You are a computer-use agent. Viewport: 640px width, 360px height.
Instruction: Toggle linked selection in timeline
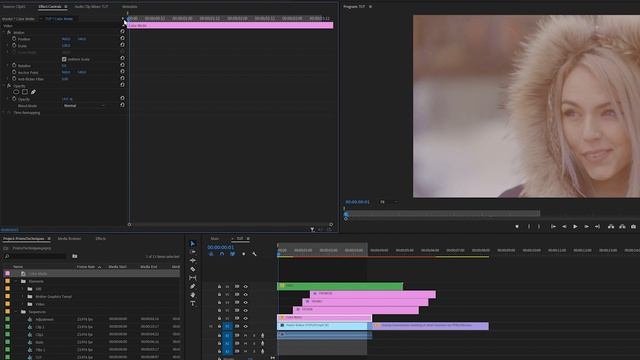coord(232,254)
